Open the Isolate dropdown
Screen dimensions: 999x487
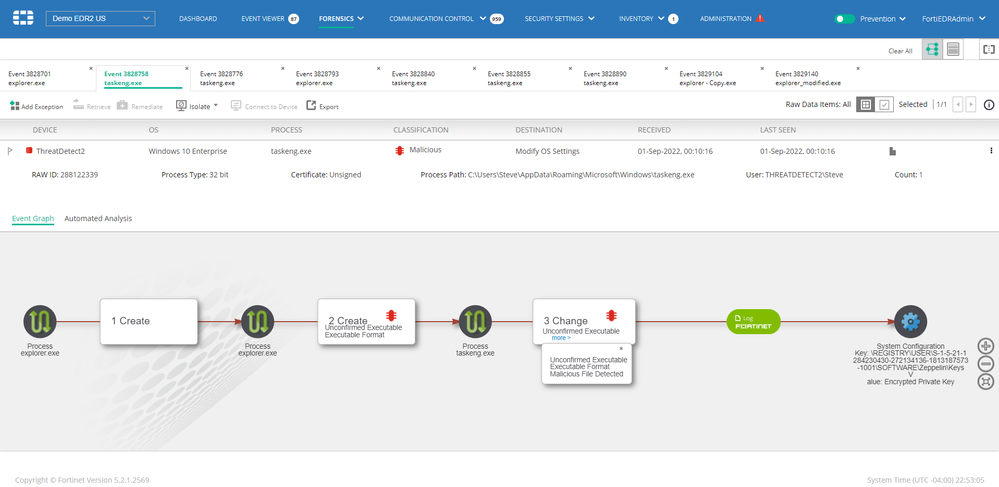(197, 106)
